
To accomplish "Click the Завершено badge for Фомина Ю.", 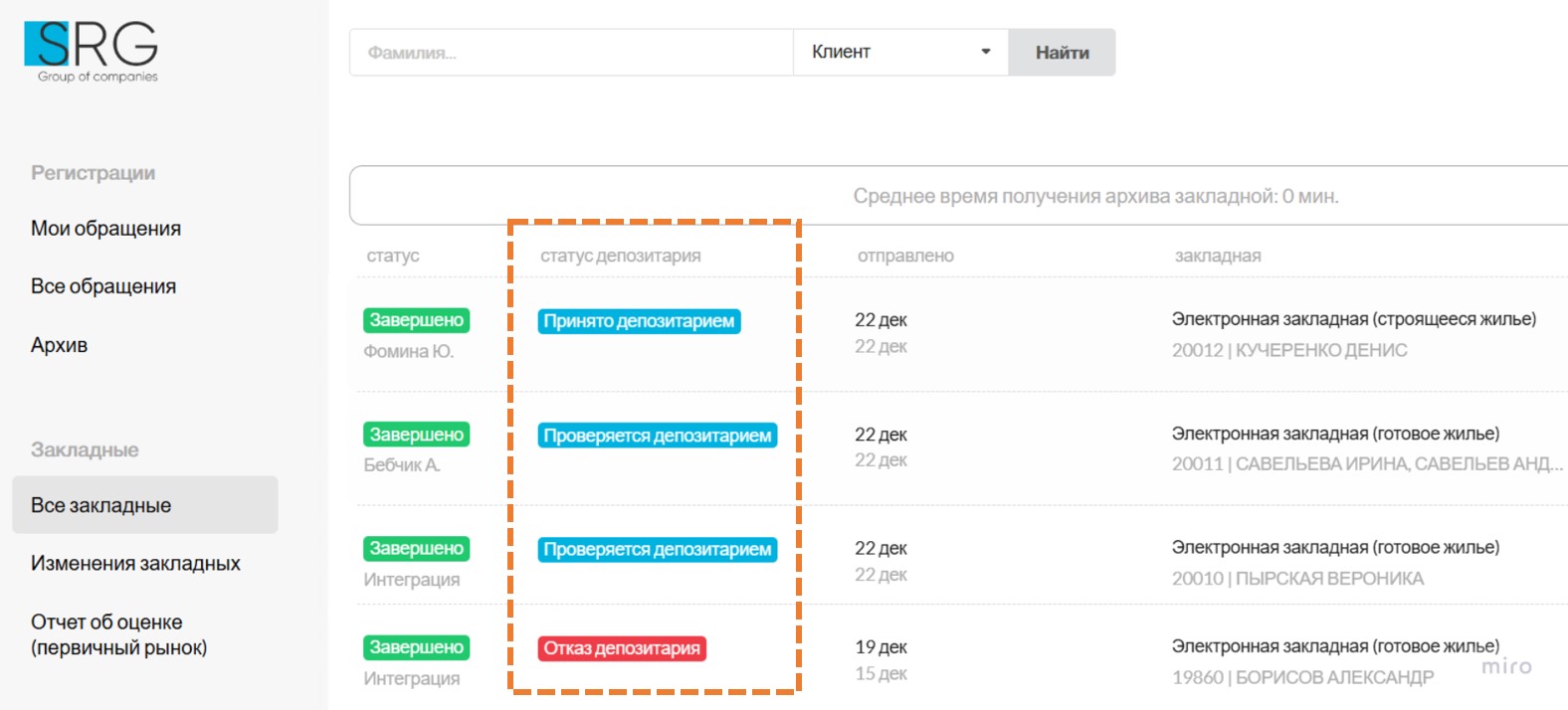I will coord(416,320).
